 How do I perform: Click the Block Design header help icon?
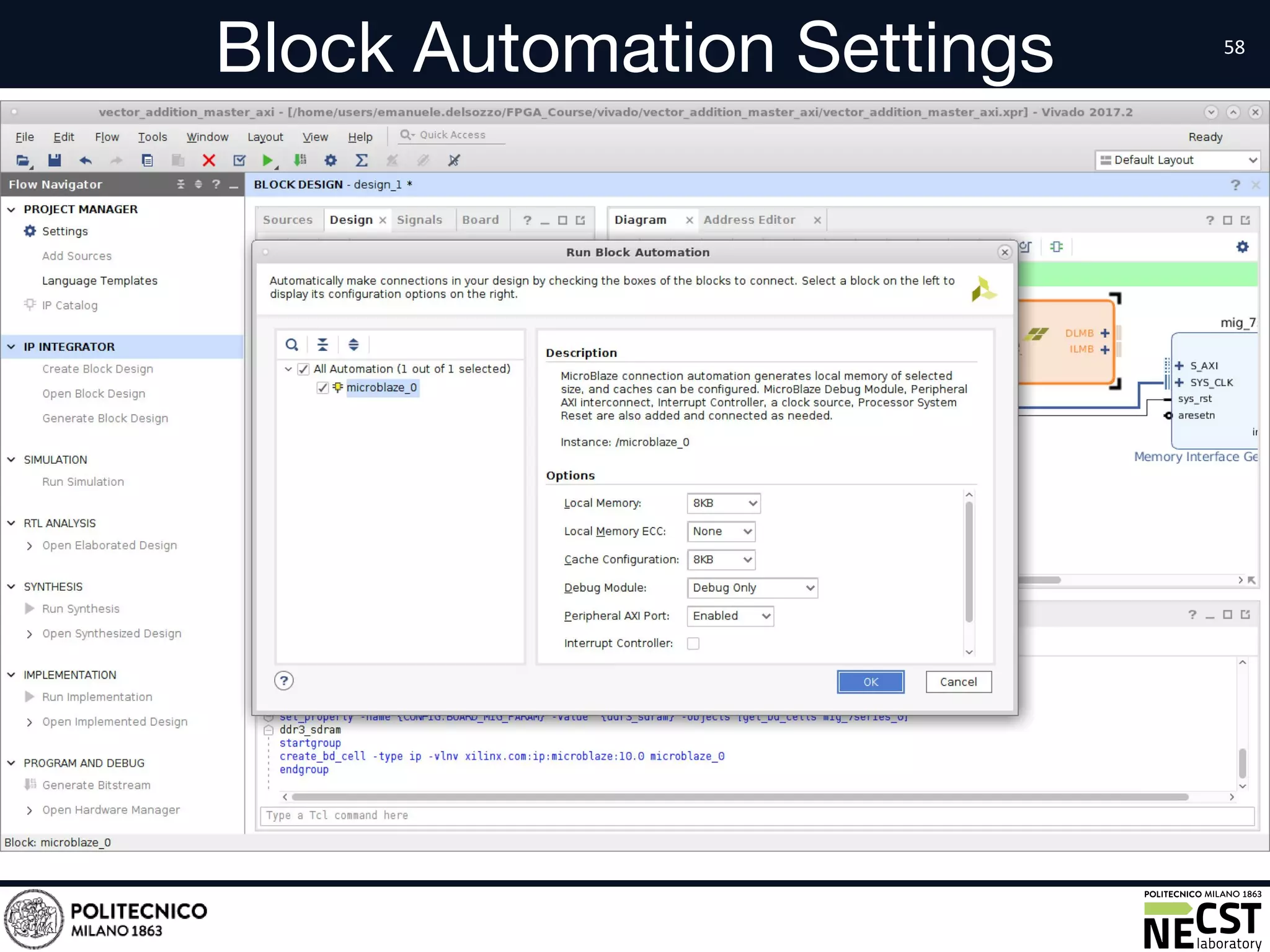[x=1235, y=185]
